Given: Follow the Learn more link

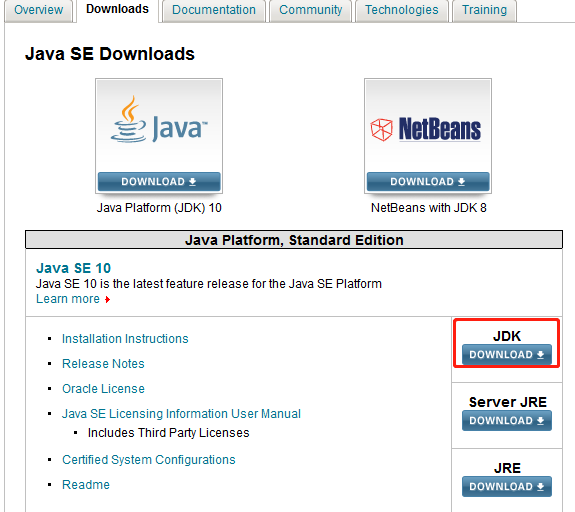Looking at the screenshot, I should coord(68,299).
